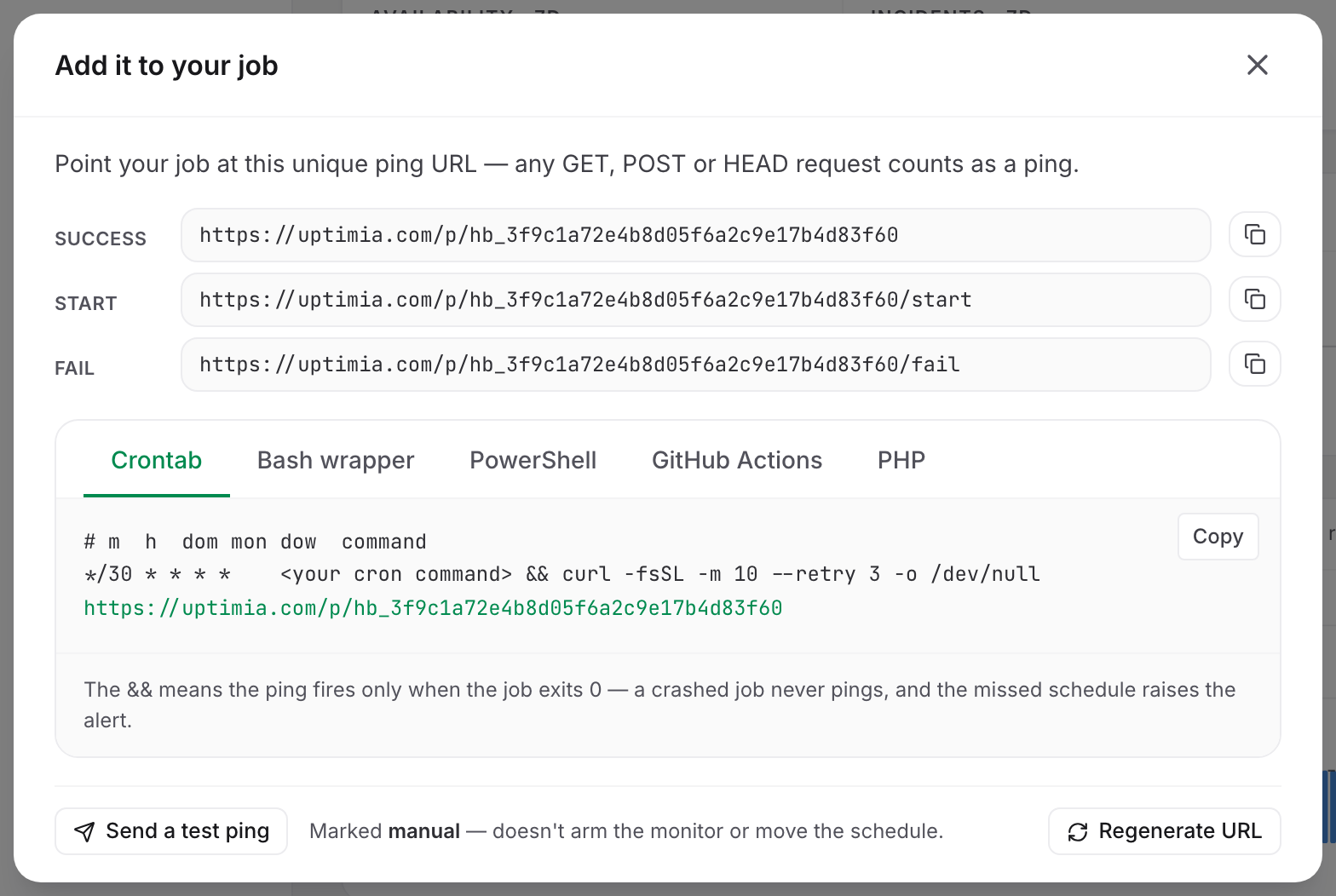Image resolution: width=1336 pixels, height=896 pixels.
Task: Click the "Marked manual" note text
Action: click(626, 831)
